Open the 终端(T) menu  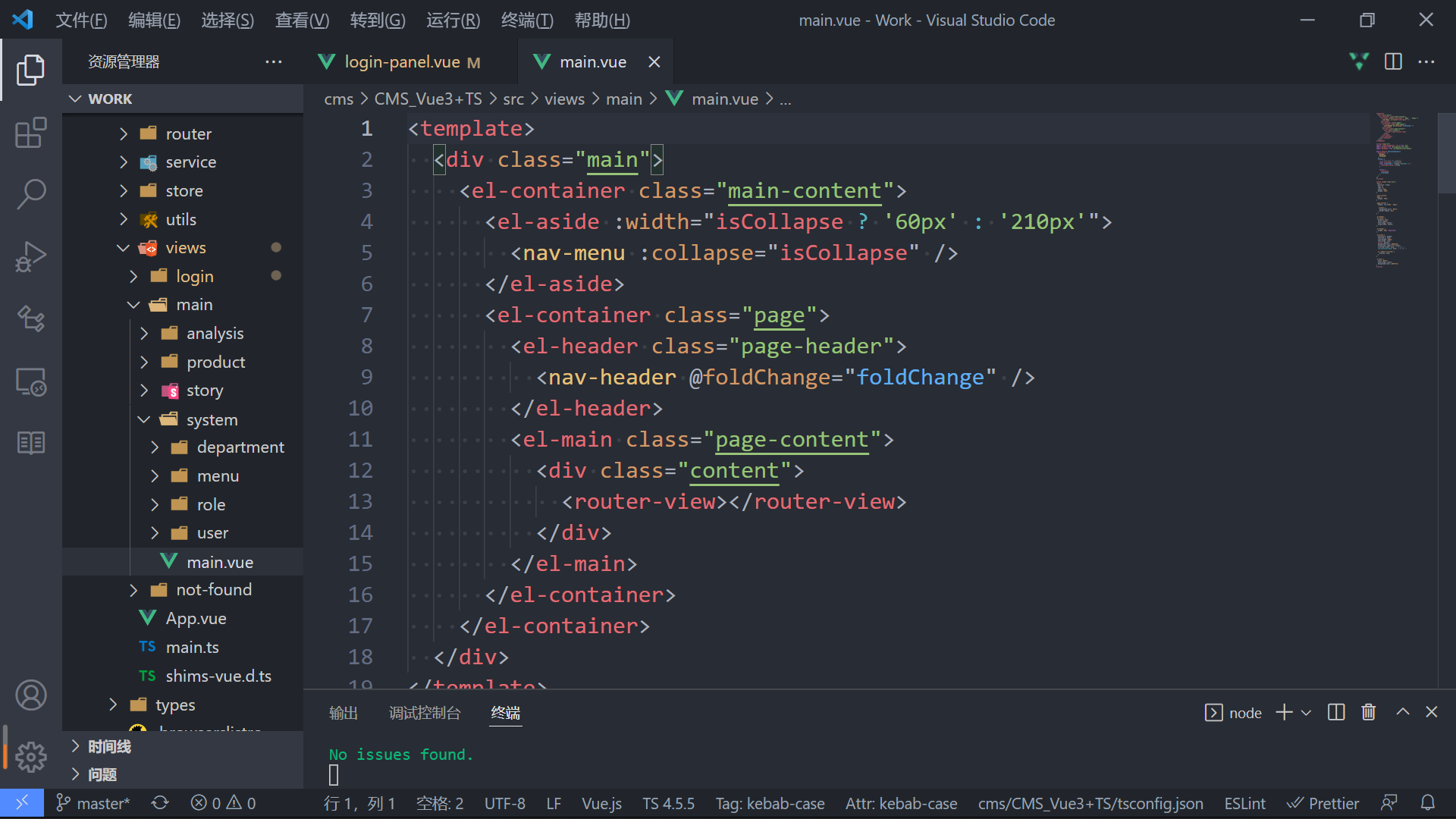pos(527,20)
